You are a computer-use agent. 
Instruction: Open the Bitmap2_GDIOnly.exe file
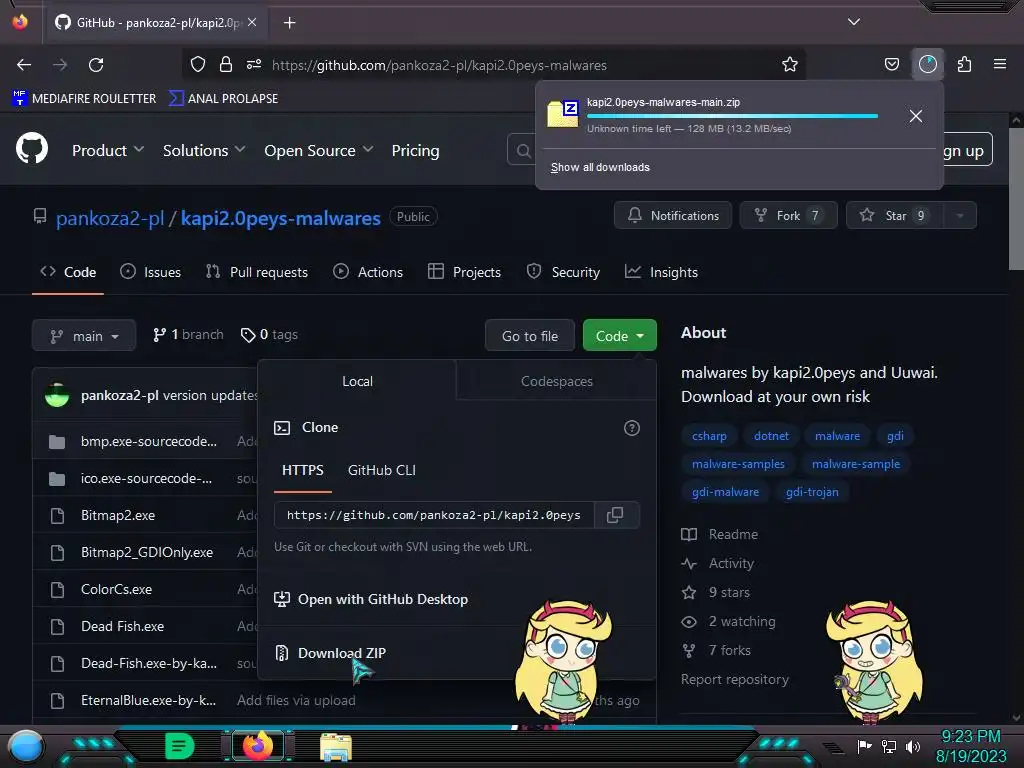146,552
